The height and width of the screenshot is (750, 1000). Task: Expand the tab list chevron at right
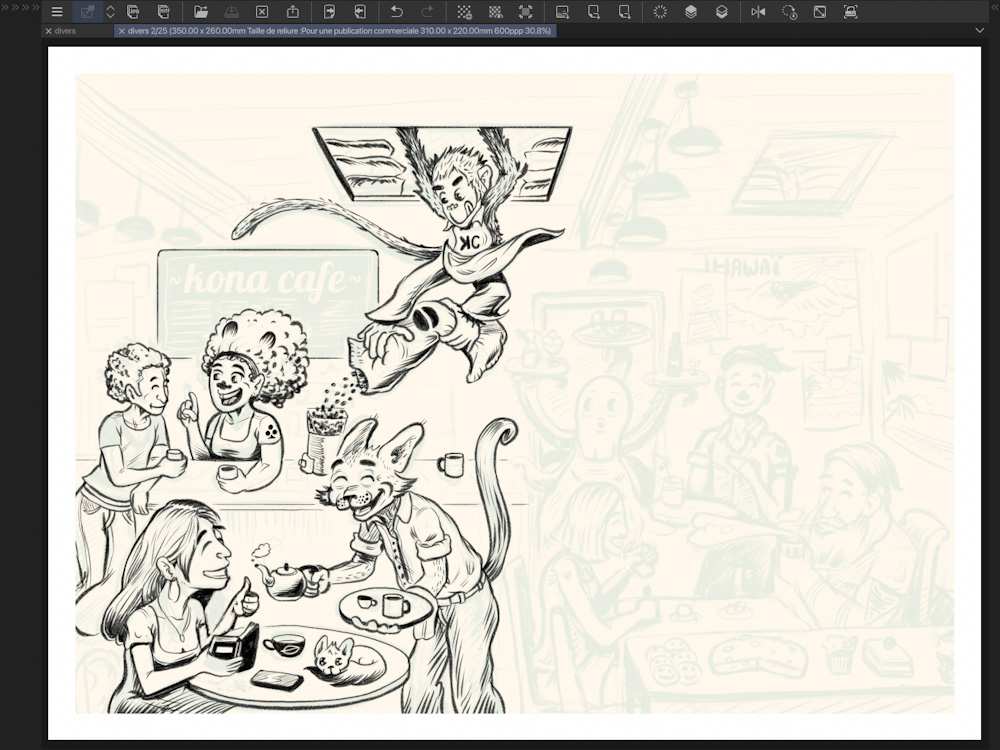click(979, 31)
